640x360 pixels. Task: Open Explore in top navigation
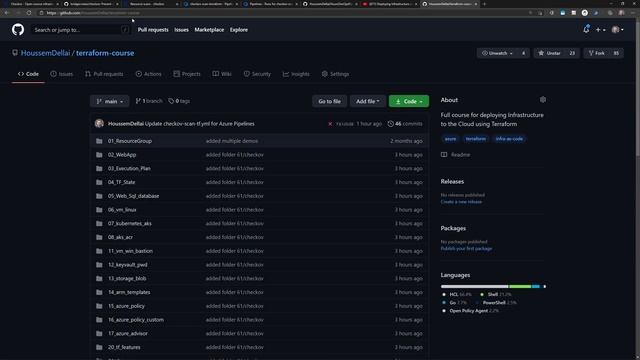point(239,30)
